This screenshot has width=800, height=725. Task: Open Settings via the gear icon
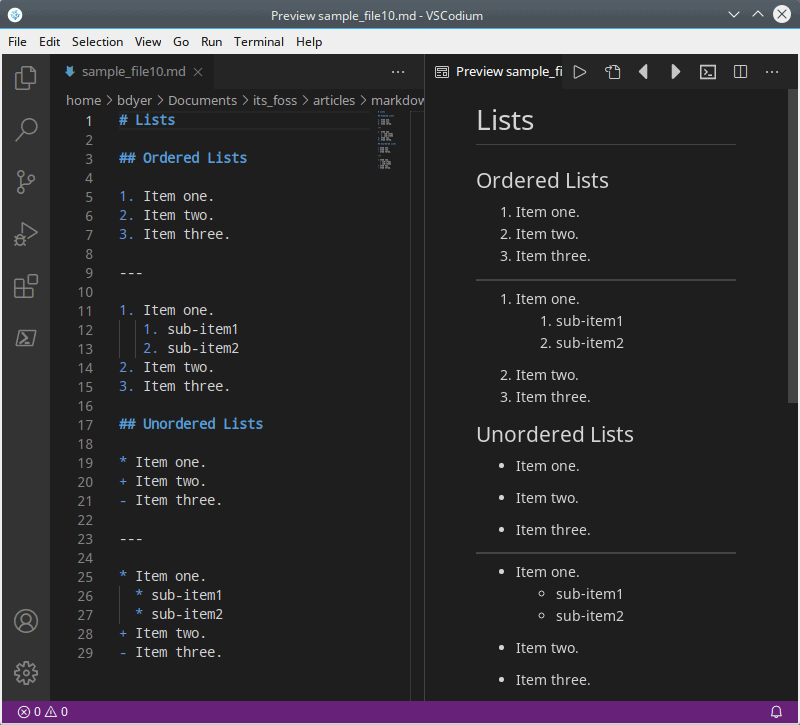[x=25, y=672]
